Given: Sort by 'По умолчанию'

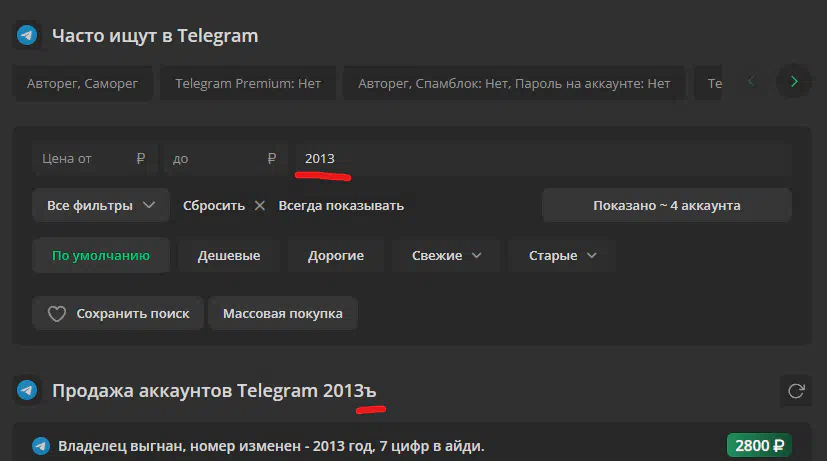Looking at the screenshot, I should click(101, 255).
